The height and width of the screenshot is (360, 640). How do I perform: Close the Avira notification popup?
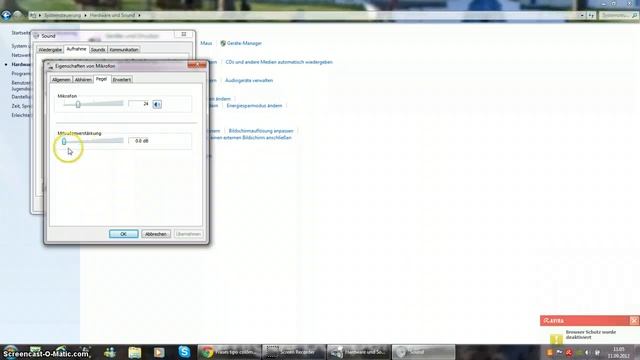(x=634, y=320)
